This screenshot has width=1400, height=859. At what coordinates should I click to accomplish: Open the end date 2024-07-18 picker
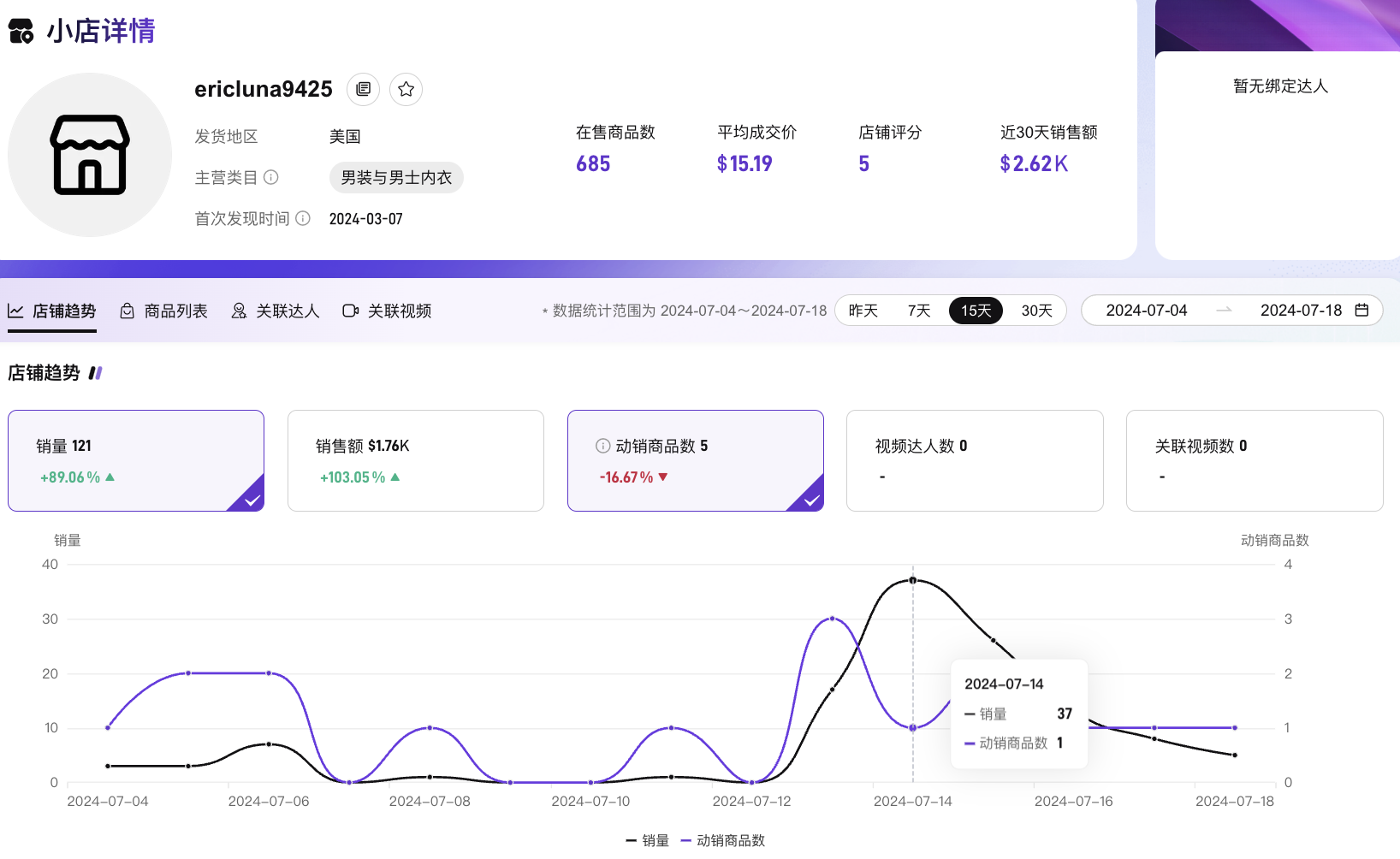pyautogui.click(x=1300, y=311)
